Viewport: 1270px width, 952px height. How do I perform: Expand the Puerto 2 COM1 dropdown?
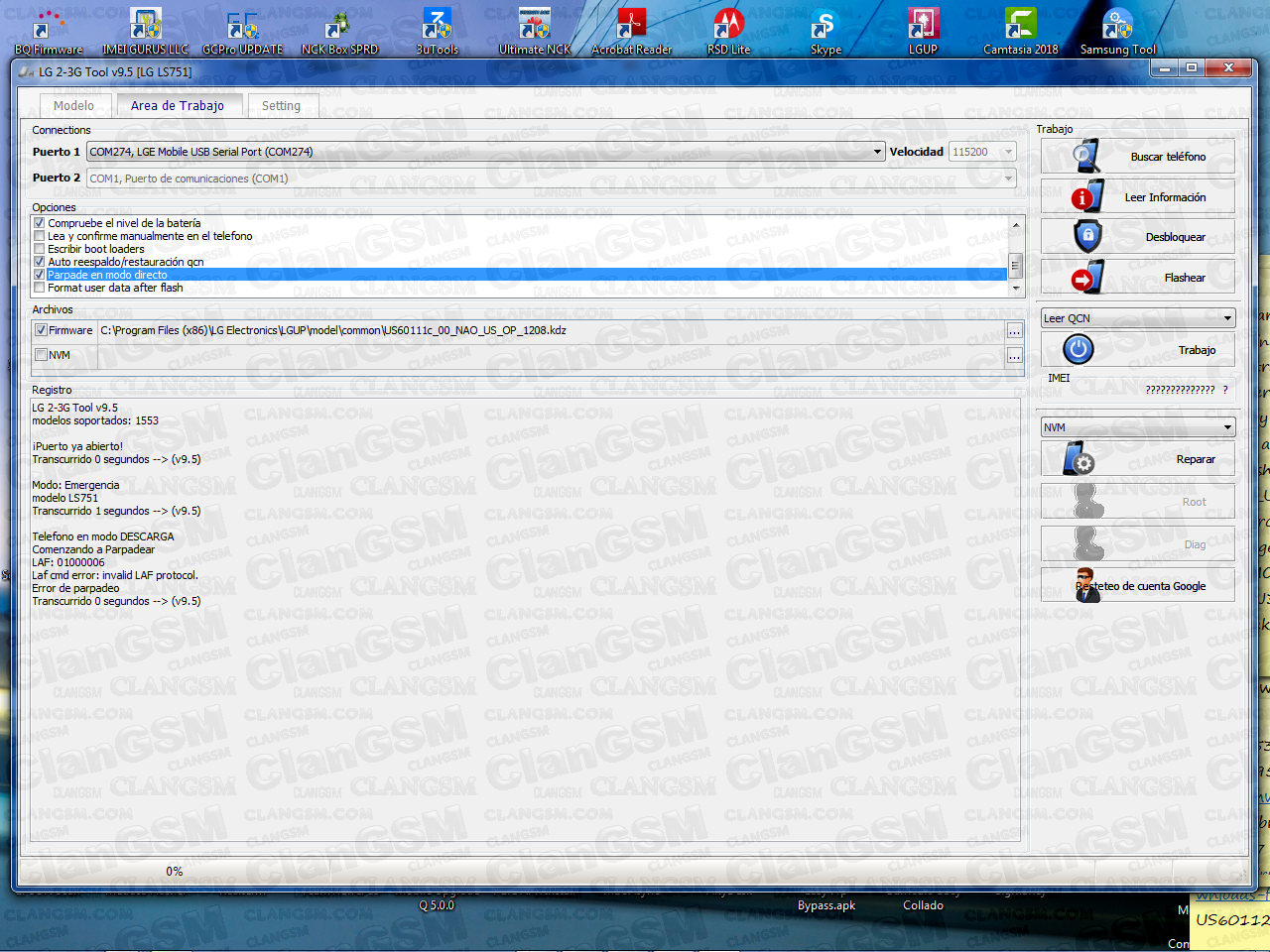pyautogui.click(x=1009, y=178)
